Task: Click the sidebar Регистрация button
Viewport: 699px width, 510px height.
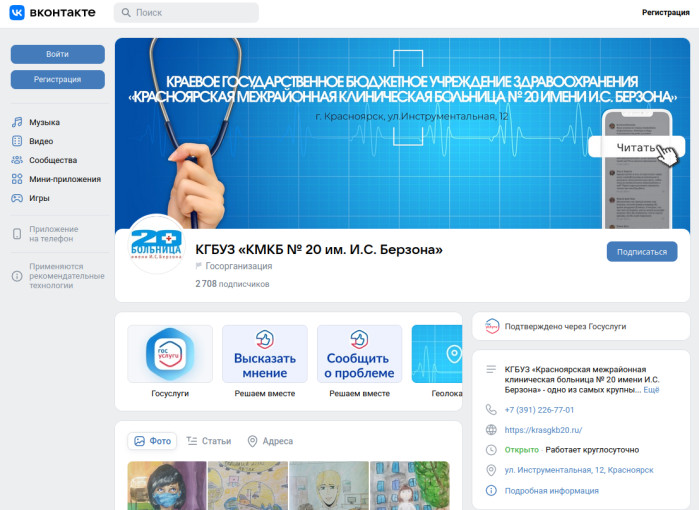Action: coord(58,79)
